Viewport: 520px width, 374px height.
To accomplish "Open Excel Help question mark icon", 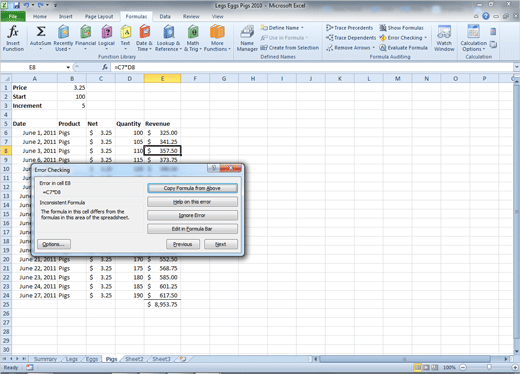I will coord(486,16).
